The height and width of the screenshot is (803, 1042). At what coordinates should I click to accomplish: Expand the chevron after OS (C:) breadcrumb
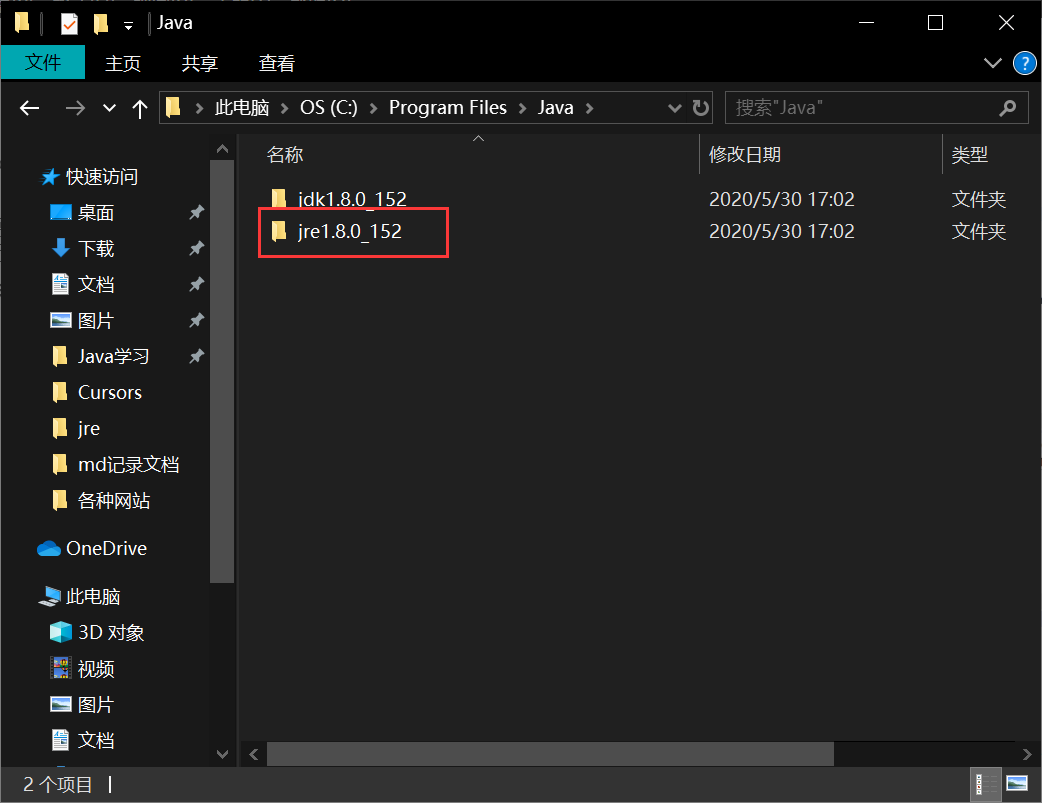point(373,108)
